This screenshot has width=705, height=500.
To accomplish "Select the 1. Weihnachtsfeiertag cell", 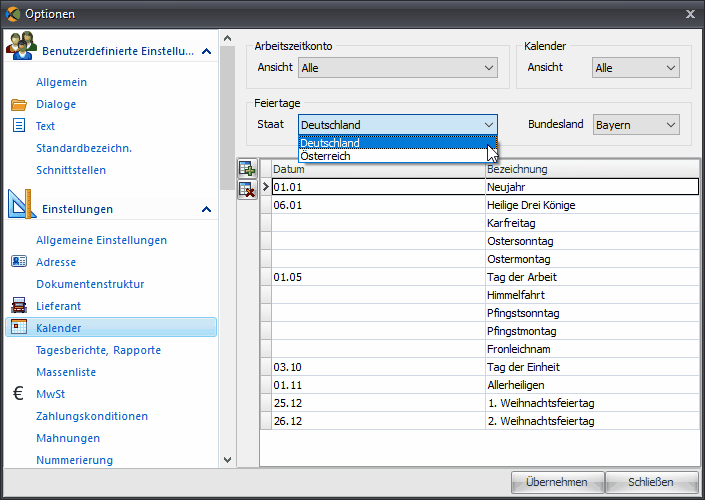I will click(x=592, y=403).
